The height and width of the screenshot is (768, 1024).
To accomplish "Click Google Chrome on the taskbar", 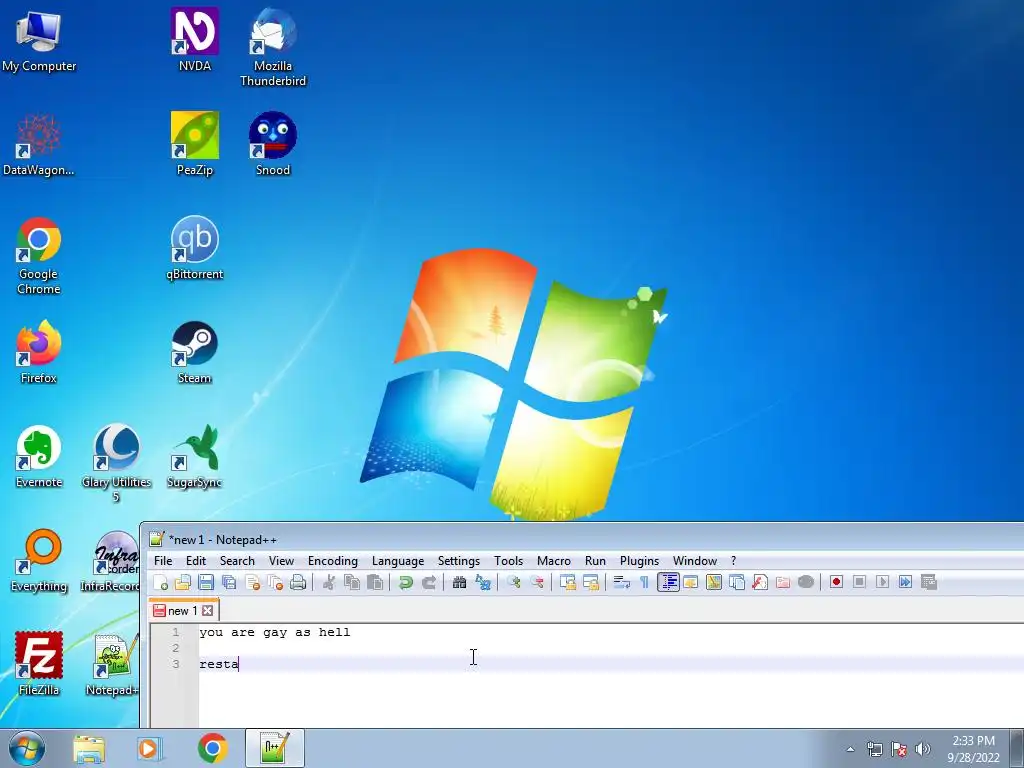I will [212, 748].
